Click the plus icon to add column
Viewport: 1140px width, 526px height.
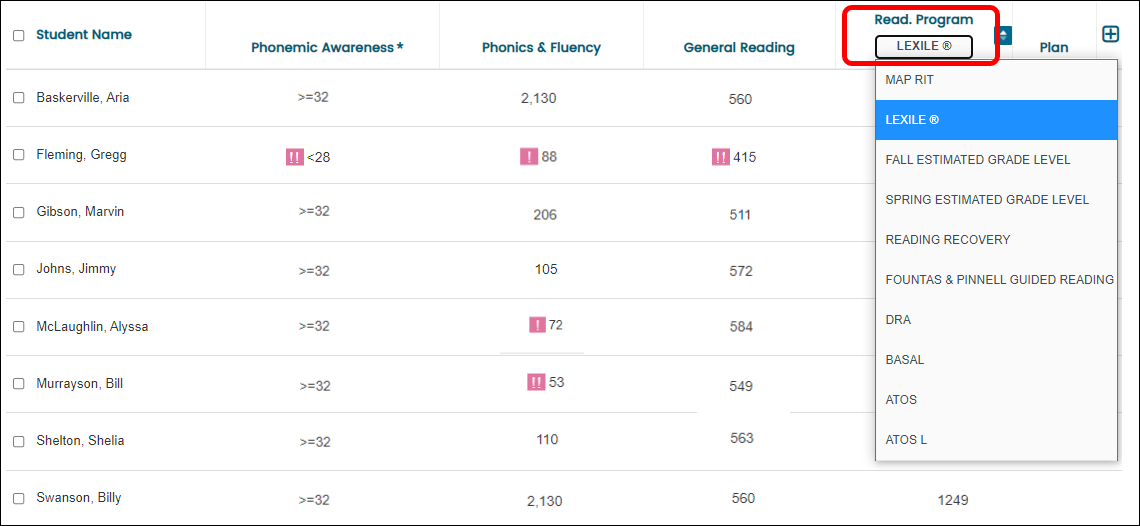(x=1110, y=34)
